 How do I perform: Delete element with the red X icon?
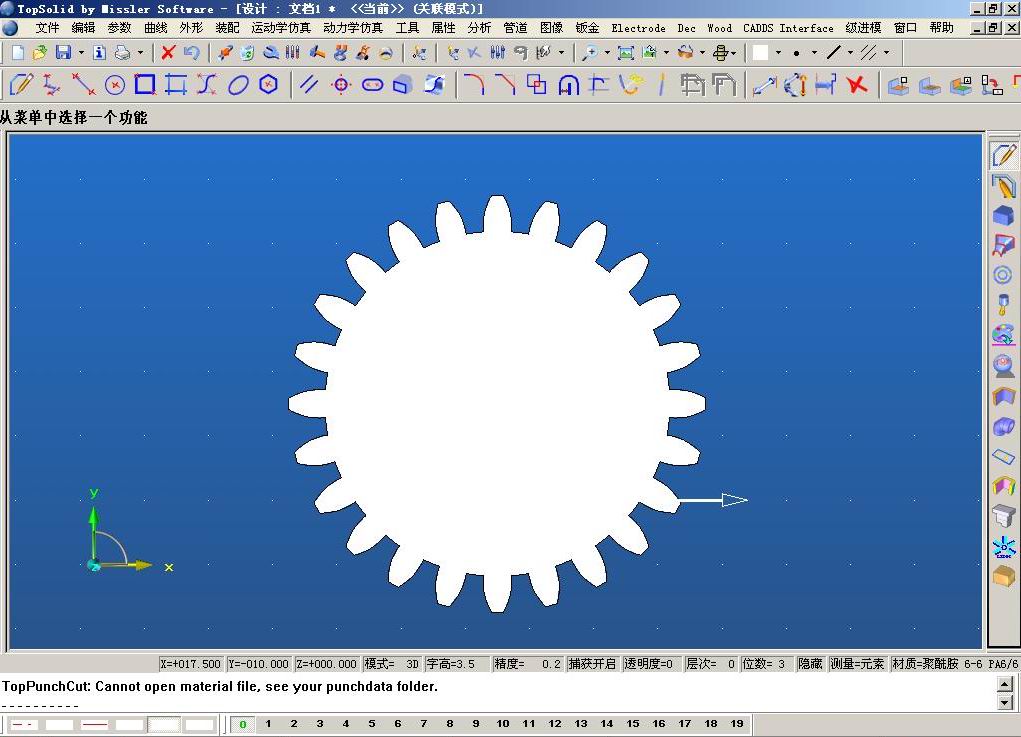click(x=168, y=53)
